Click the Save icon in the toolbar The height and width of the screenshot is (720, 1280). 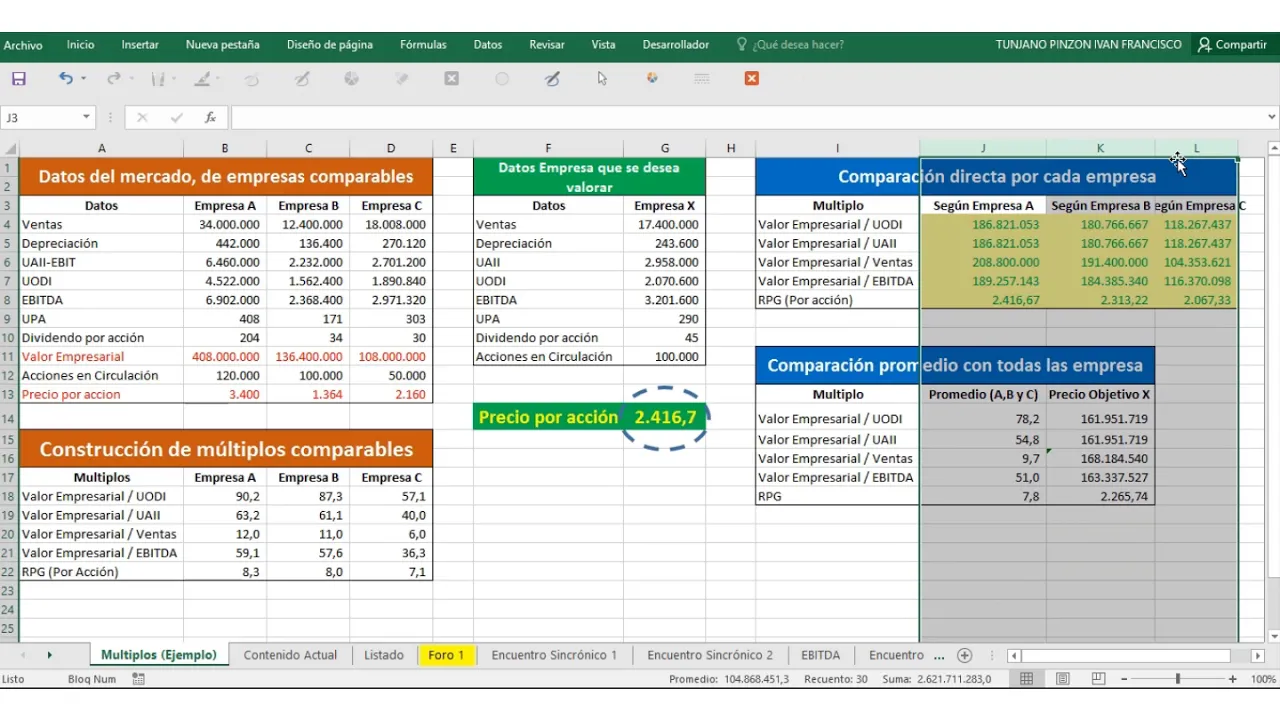[18, 78]
